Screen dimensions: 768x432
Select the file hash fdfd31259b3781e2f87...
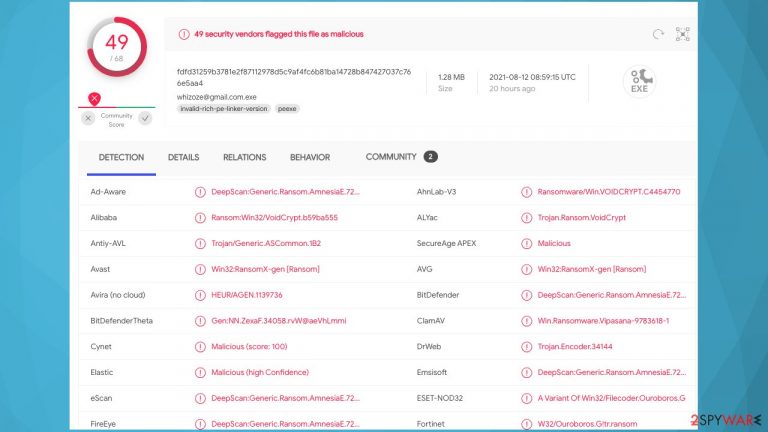click(294, 77)
